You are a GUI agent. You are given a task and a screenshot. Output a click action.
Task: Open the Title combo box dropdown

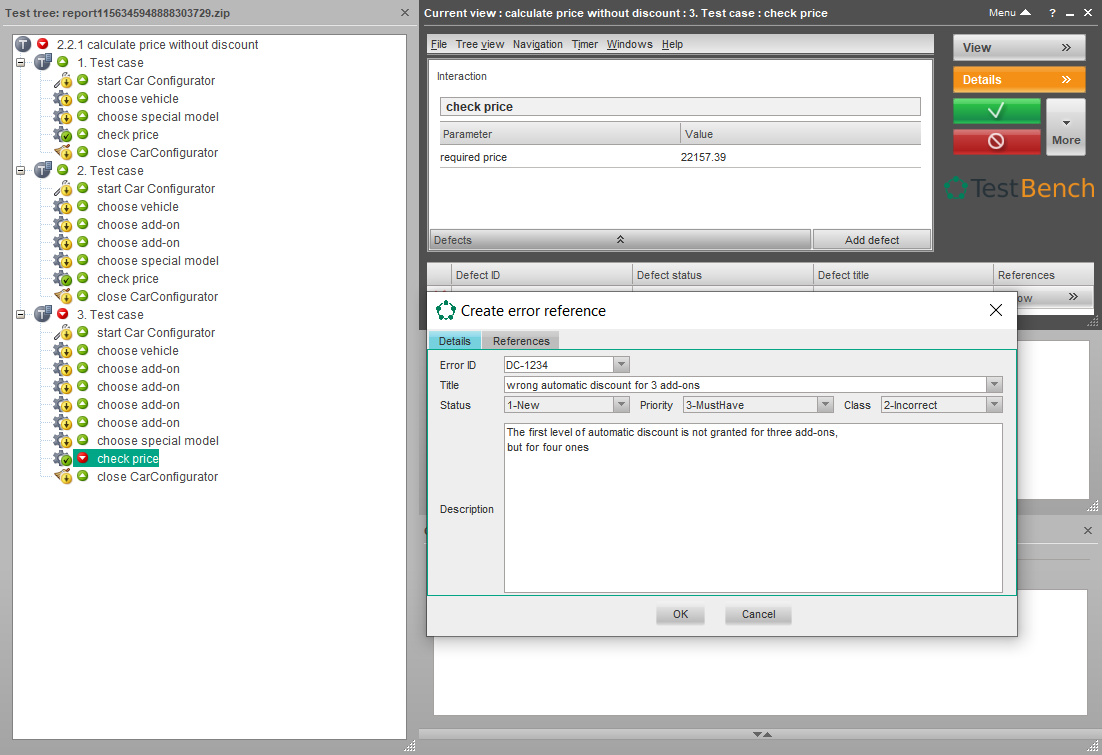tap(994, 385)
